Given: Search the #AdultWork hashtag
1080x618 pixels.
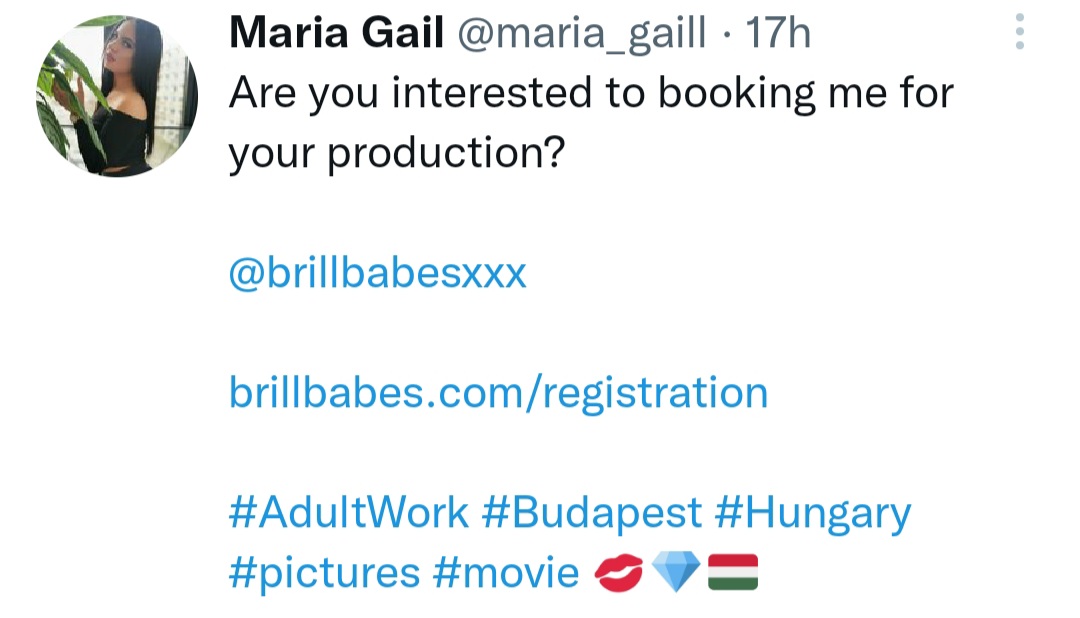Looking at the screenshot, I should (348, 513).
